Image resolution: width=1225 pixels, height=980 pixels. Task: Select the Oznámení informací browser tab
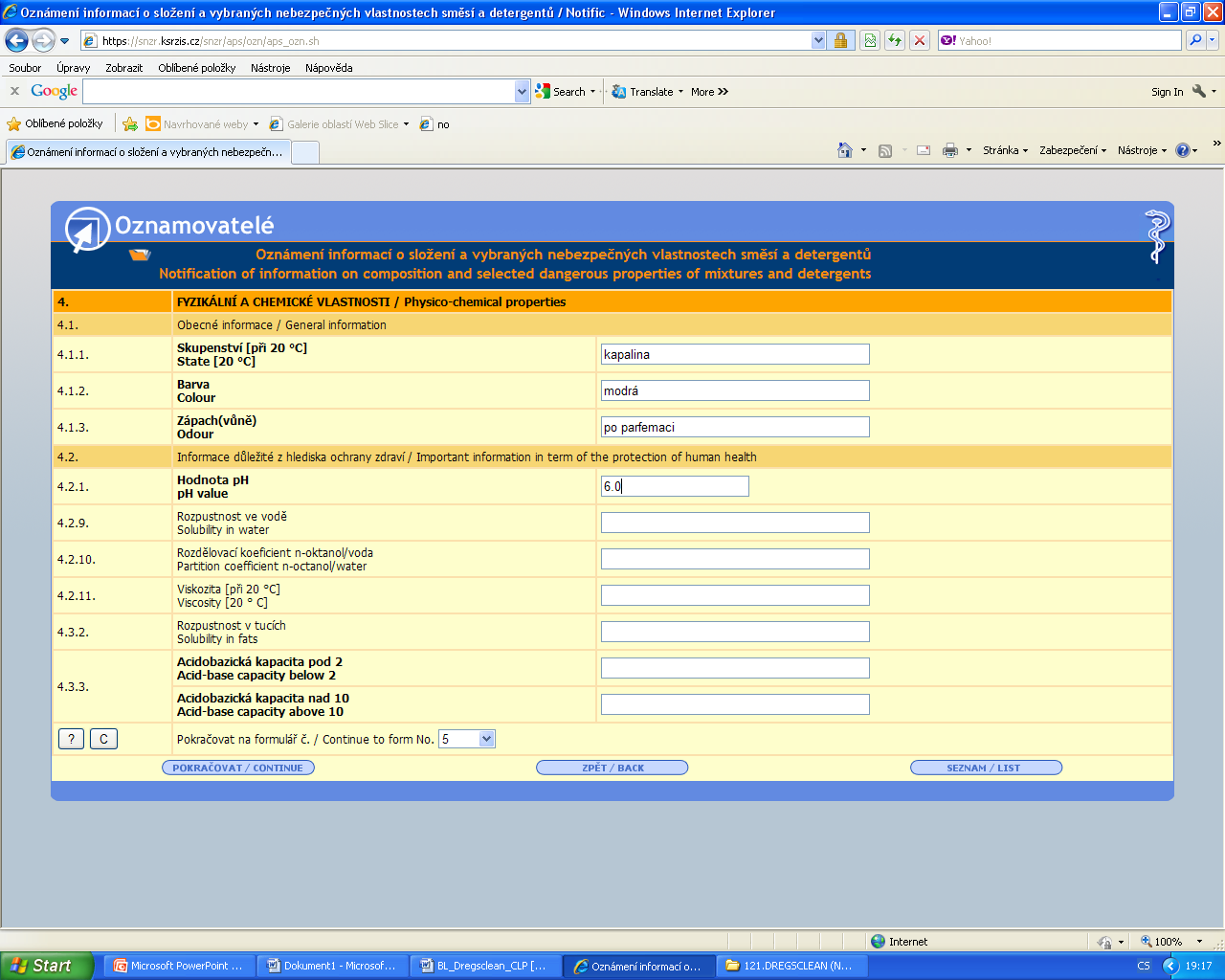[147, 152]
